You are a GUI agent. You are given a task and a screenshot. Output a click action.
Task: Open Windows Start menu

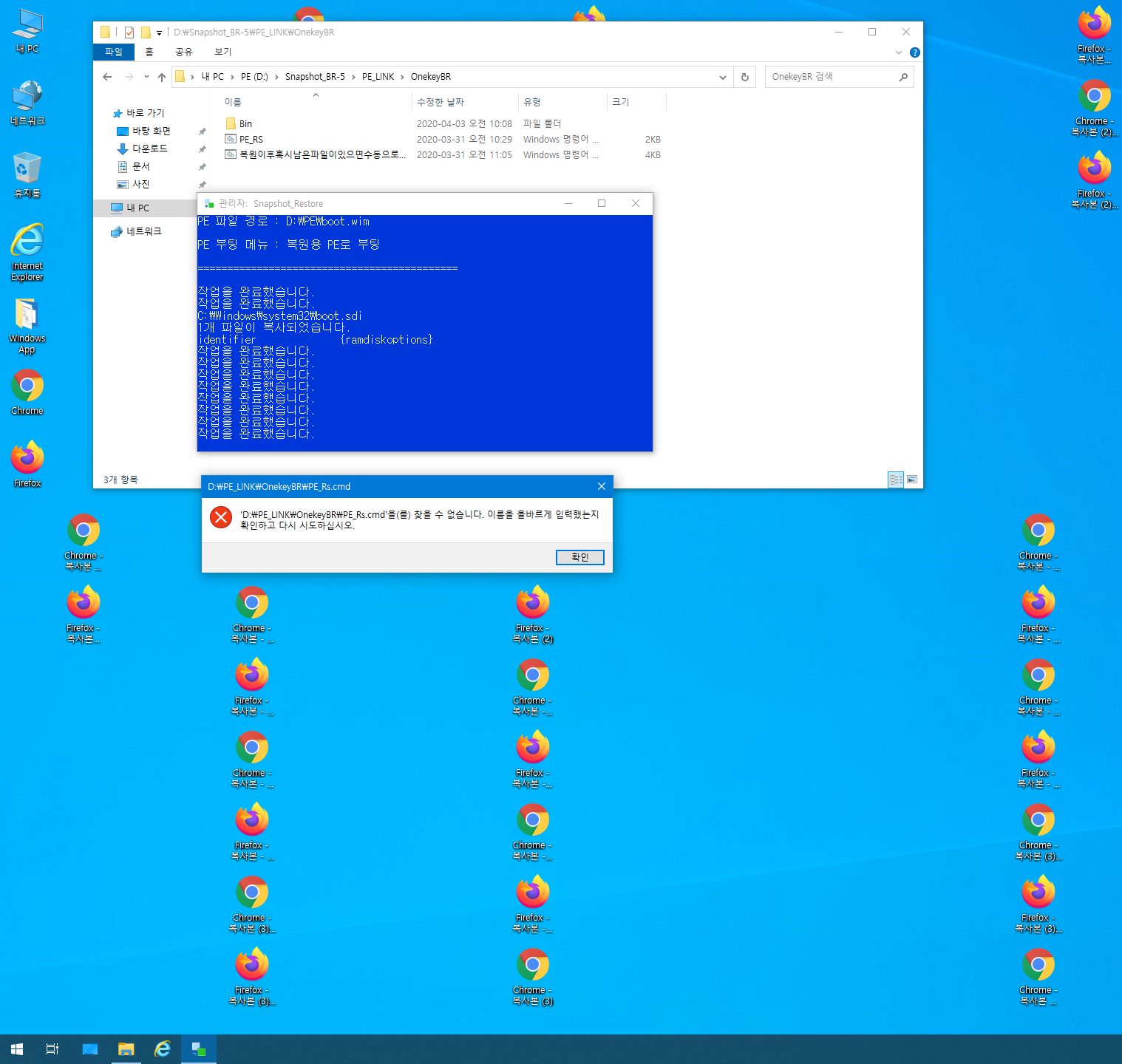click(17, 1049)
